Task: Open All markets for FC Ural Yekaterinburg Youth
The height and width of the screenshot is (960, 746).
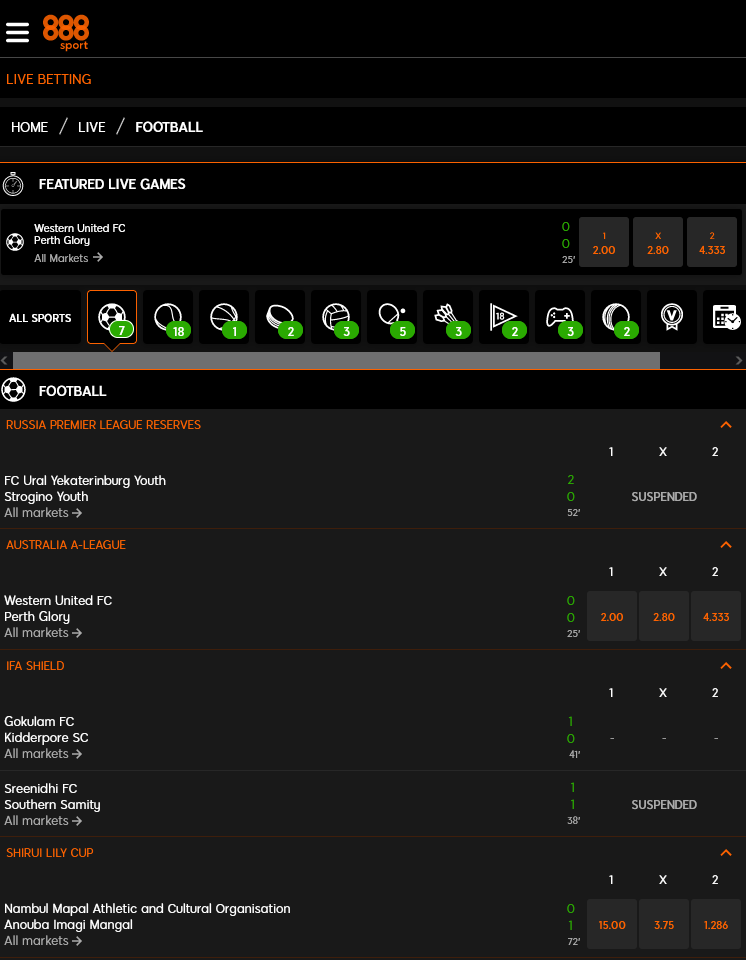Action: (43, 513)
